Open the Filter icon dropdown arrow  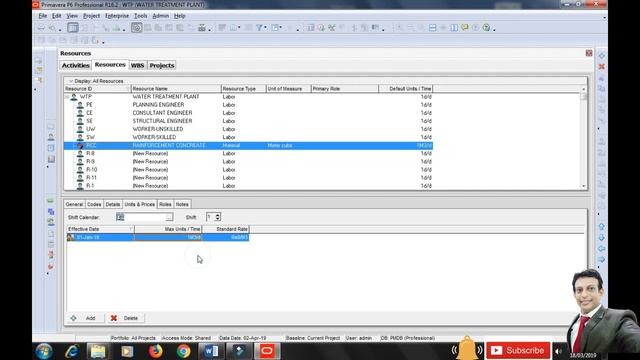click(265, 28)
